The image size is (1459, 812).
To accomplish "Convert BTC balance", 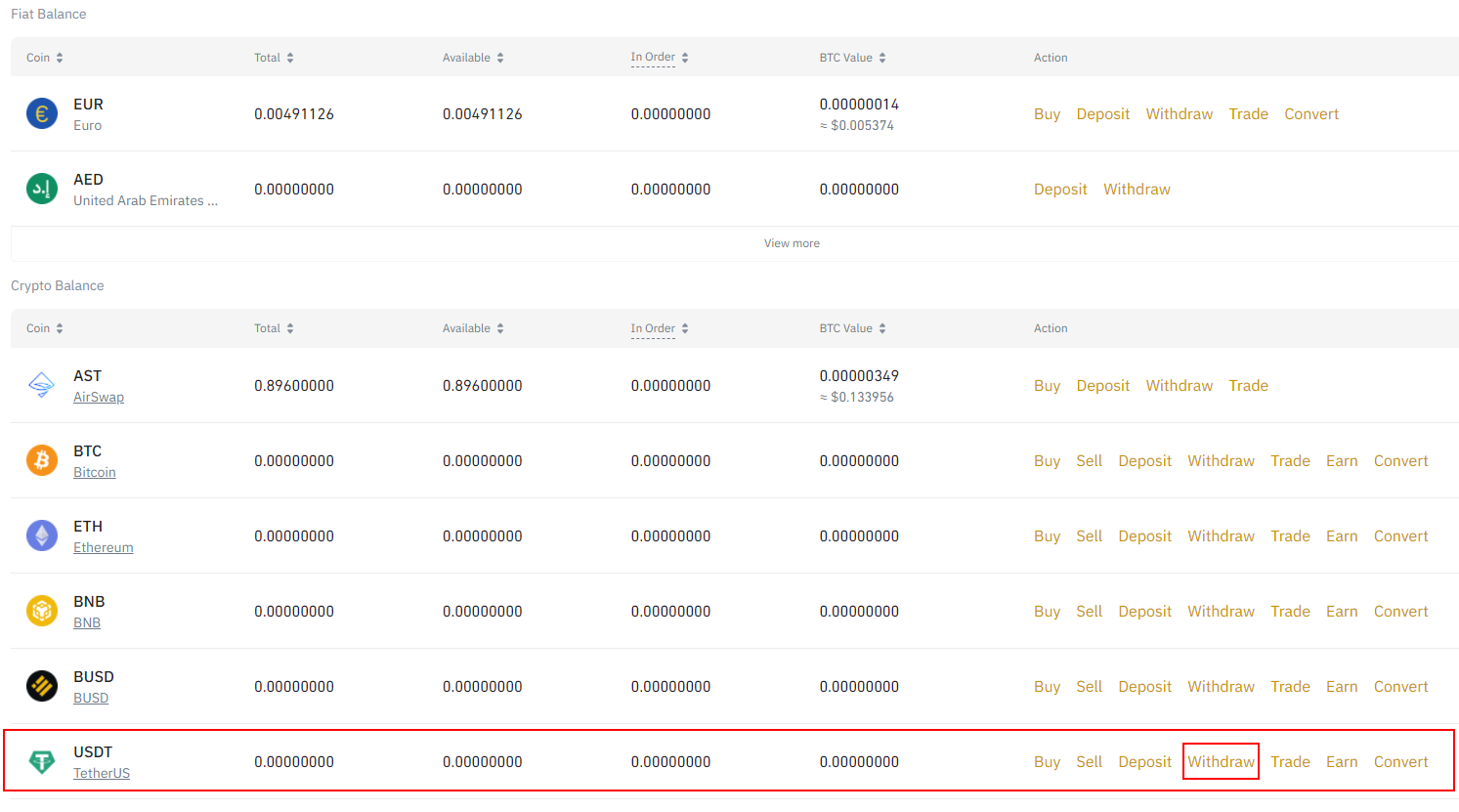I will 1401,461.
